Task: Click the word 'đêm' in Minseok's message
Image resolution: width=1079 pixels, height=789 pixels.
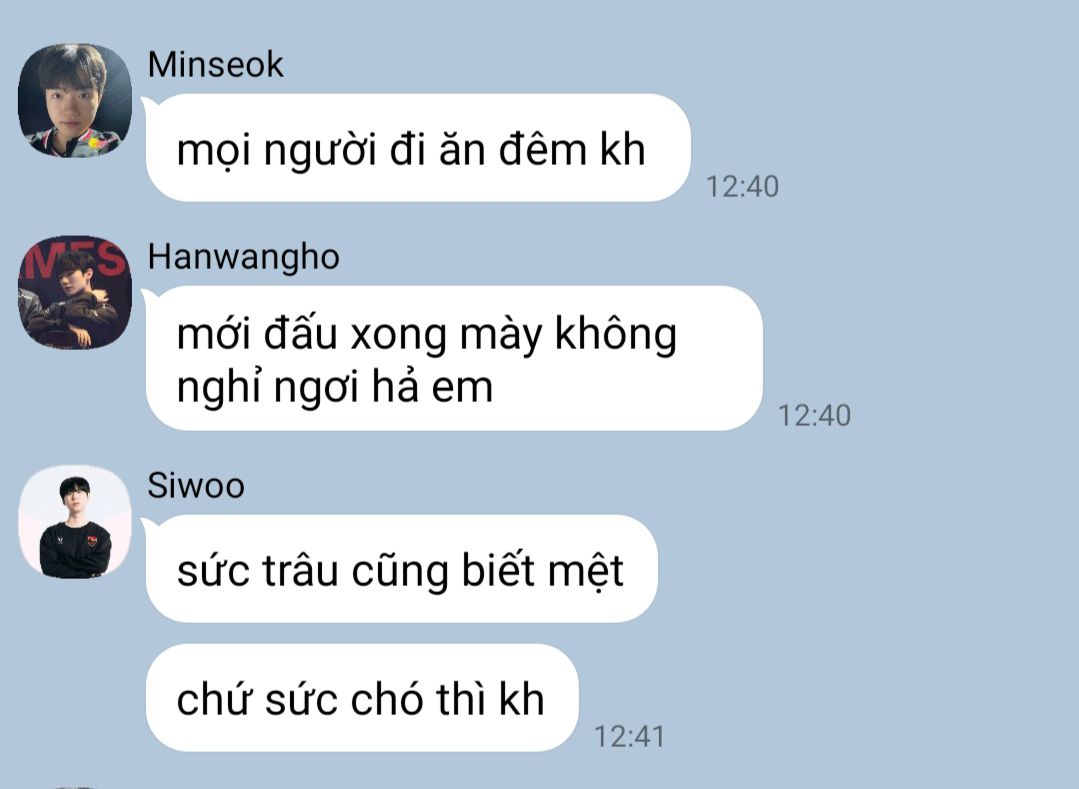Action: click(x=542, y=149)
